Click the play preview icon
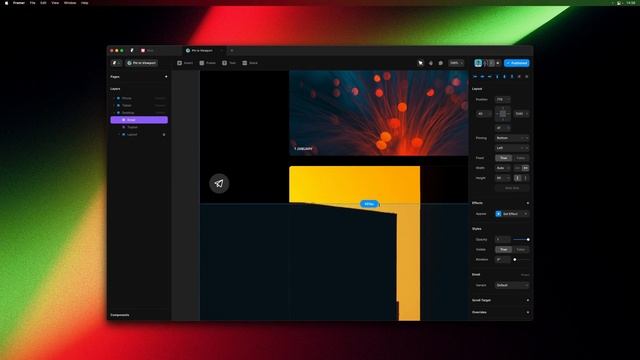The height and width of the screenshot is (360, 640). [x=498, y=63]
